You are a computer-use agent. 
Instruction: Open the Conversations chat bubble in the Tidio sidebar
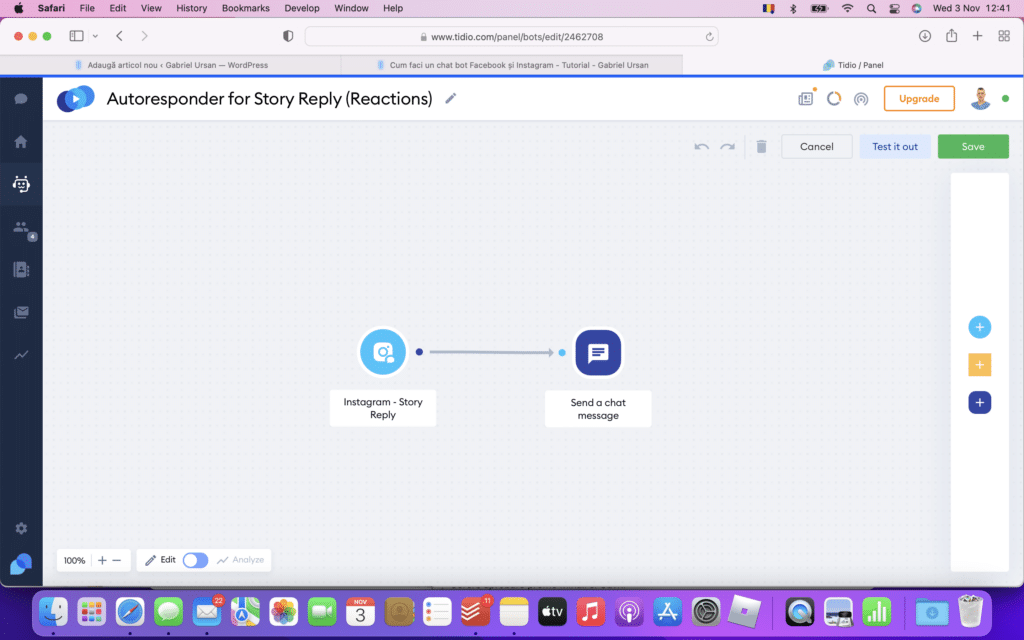coord(21,99)
